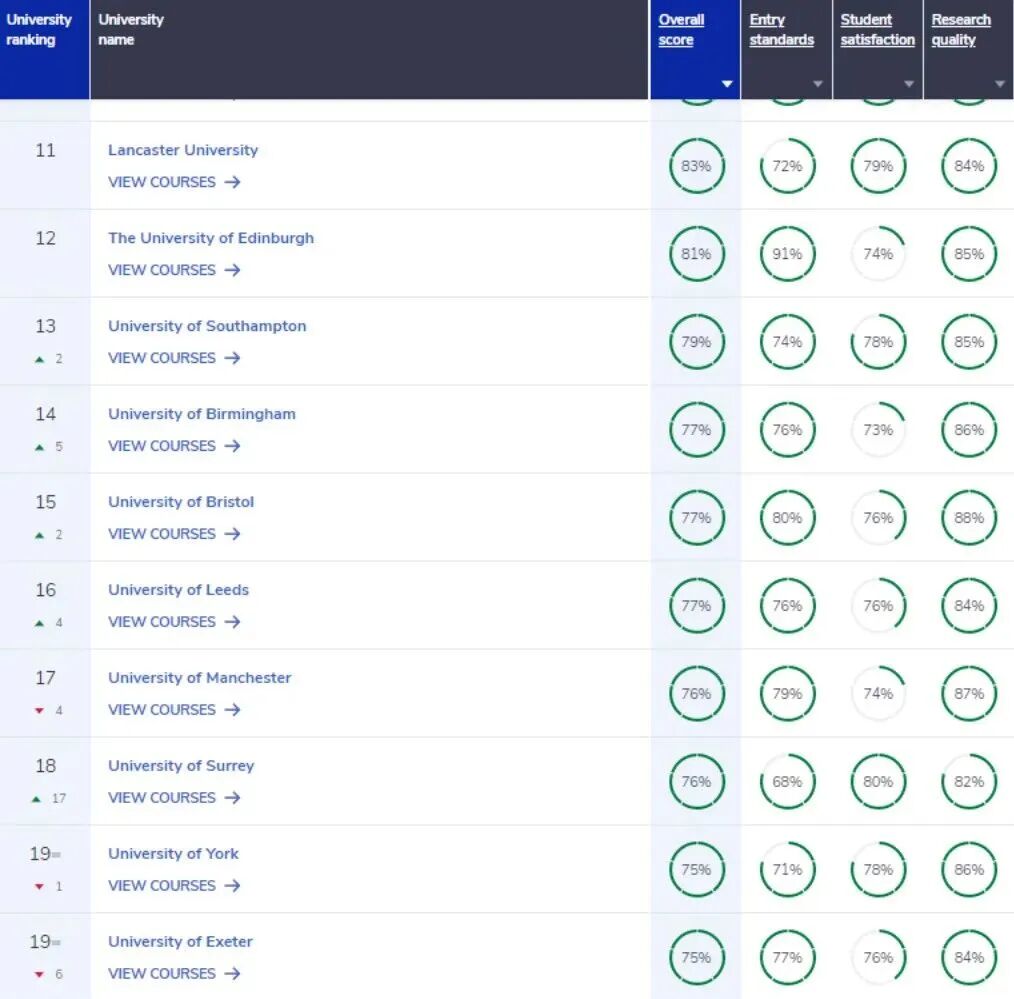Image resolution: width=1014 pixels, height=999 pixels.
Task: Open University of Southampton page
Action: pos(207,326)
